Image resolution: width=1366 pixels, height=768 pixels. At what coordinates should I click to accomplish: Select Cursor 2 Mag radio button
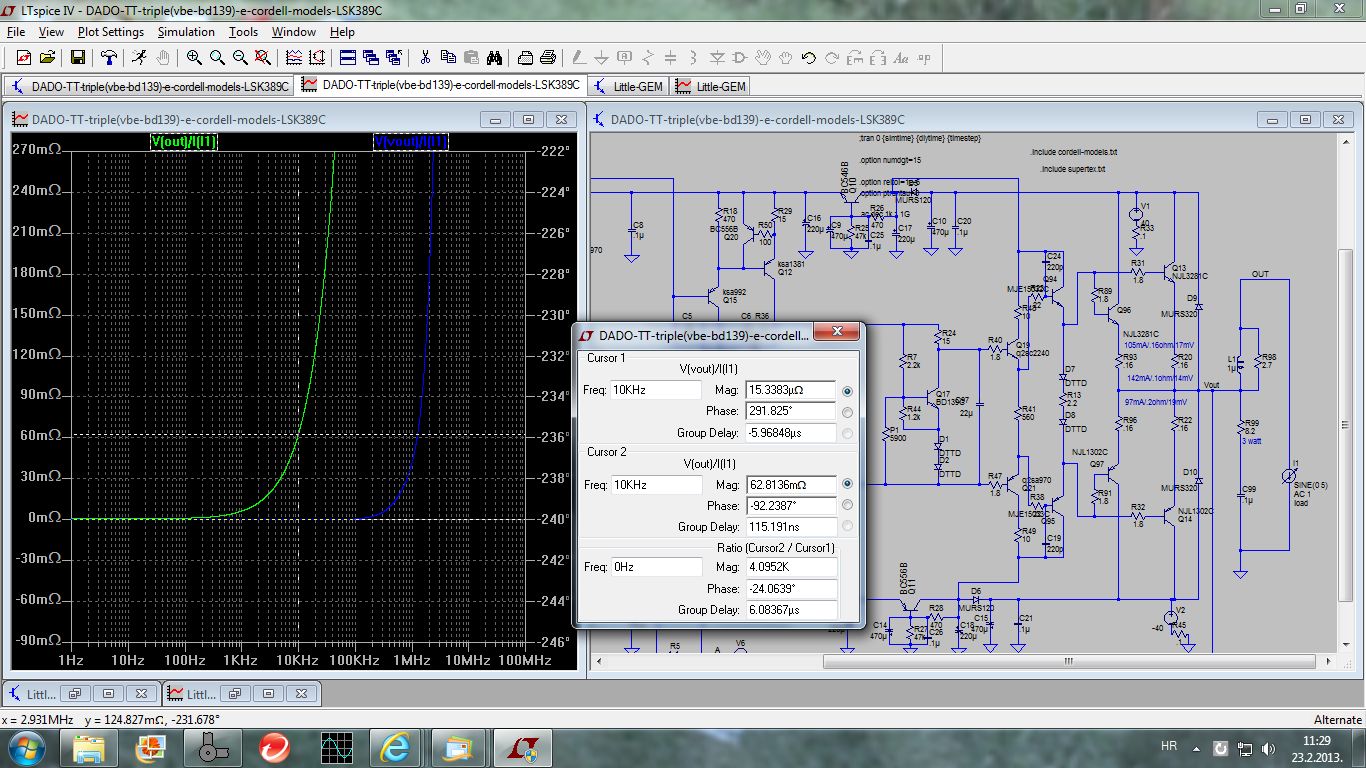[x=848, y=484]
